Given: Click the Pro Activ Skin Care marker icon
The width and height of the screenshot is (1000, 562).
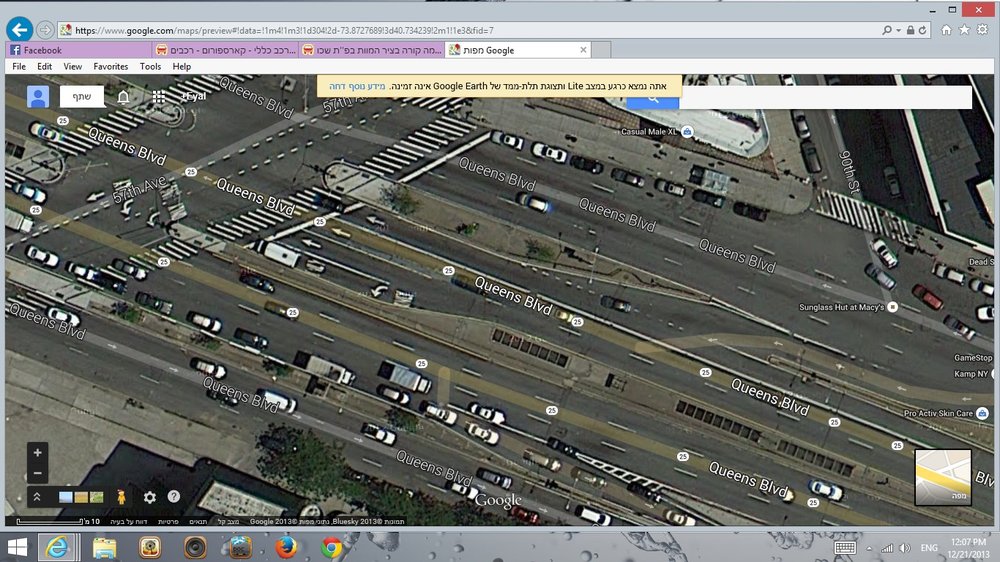Looking at the screenshot, I should pyautogui.click(x=982, y=413).
